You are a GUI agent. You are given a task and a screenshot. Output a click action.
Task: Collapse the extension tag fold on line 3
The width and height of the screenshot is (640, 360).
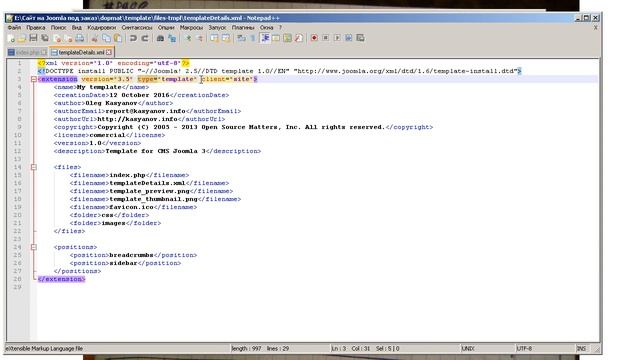click(x=34, y=79)
